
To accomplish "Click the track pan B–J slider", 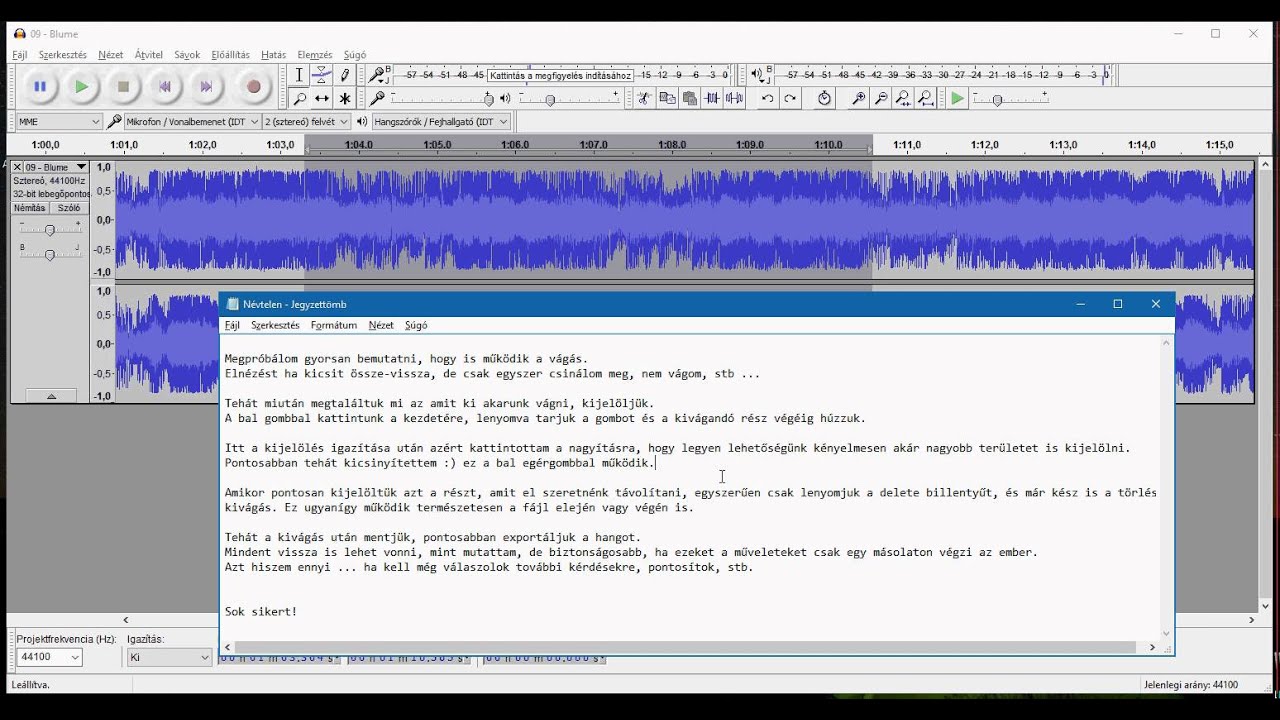I will [49, 255].
